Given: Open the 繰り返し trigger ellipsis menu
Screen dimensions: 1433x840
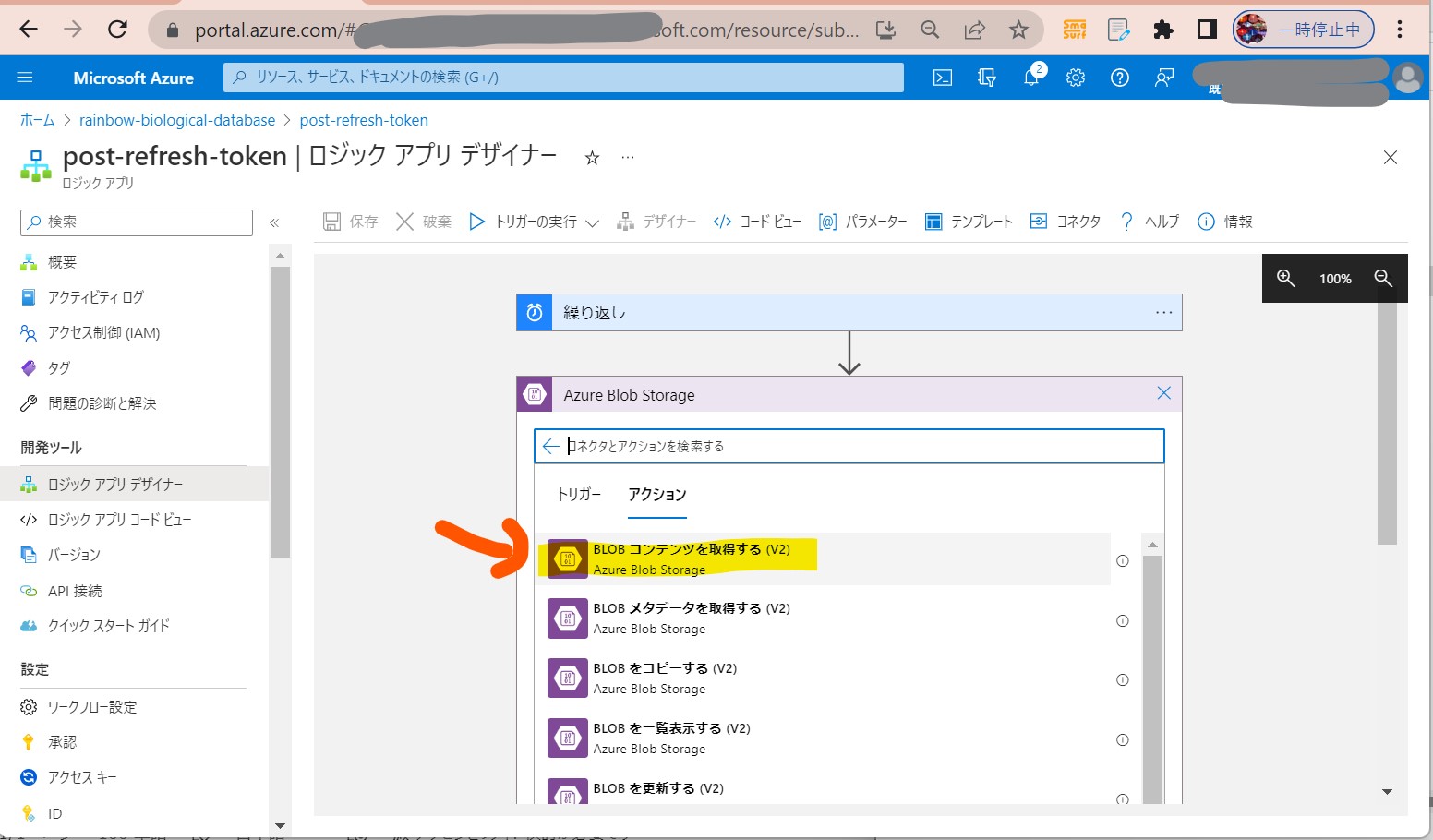Looking at the screenshot, I should (1163, 313).
